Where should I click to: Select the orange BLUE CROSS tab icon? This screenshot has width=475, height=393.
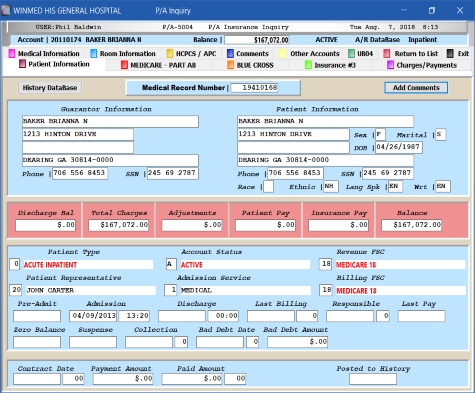(231, 65)
